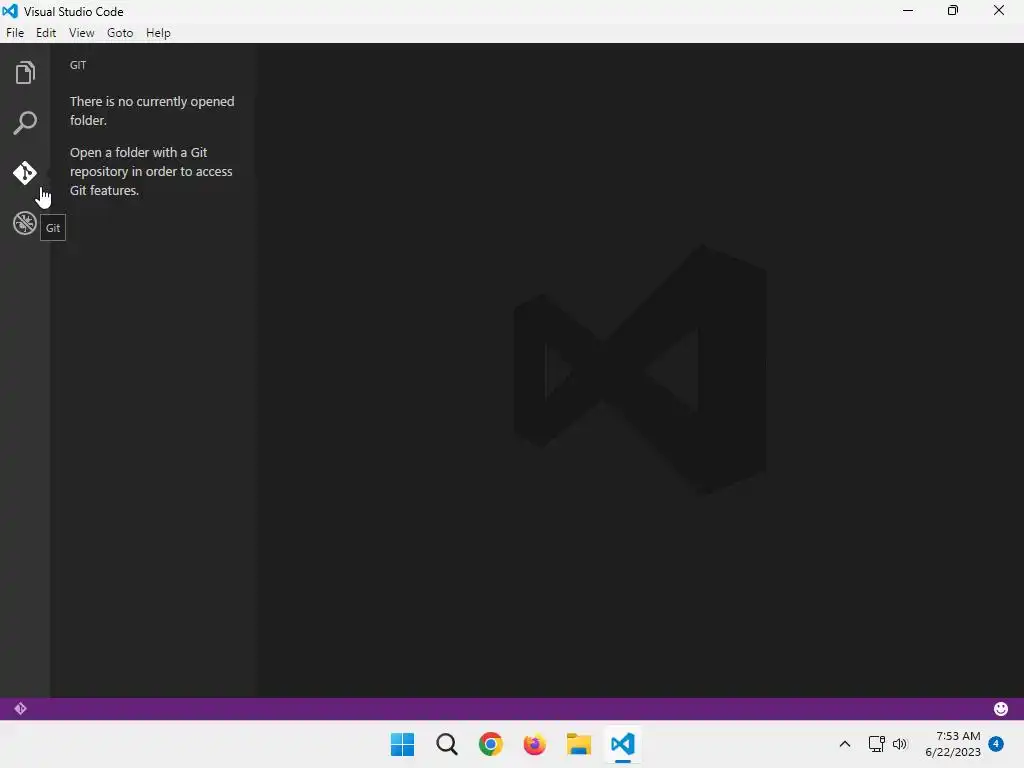
Task: Click the 'There is no currently opened folder' text
Action: tap(152, 111)
